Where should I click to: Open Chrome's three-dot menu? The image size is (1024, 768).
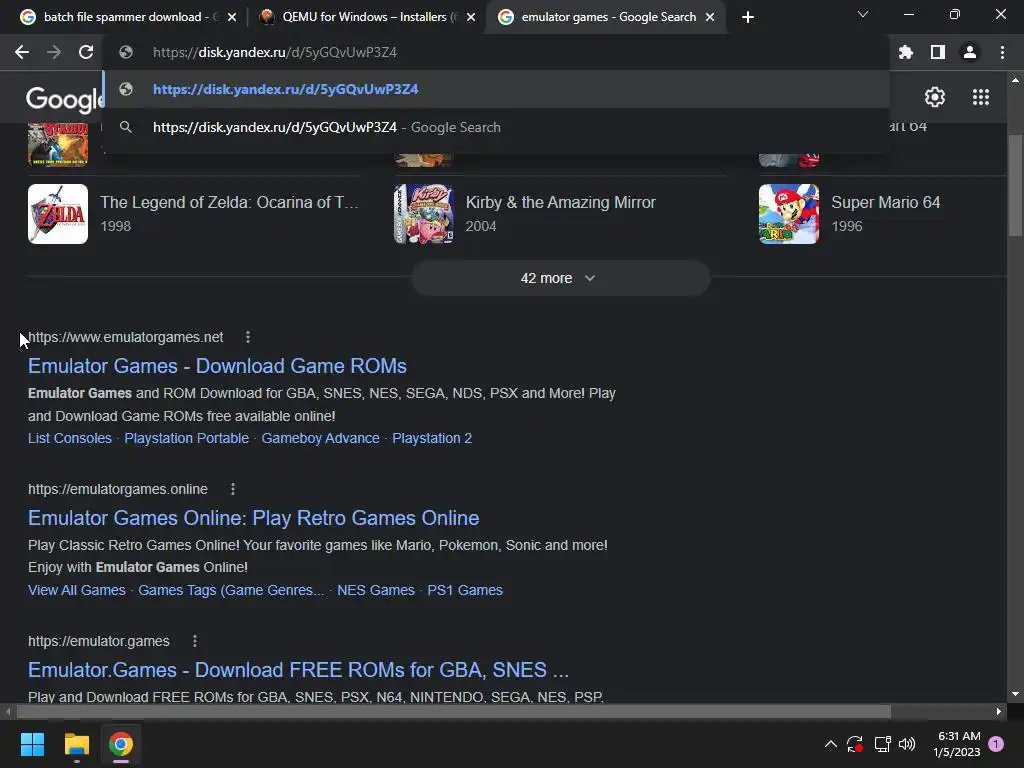click(1002, 52)
